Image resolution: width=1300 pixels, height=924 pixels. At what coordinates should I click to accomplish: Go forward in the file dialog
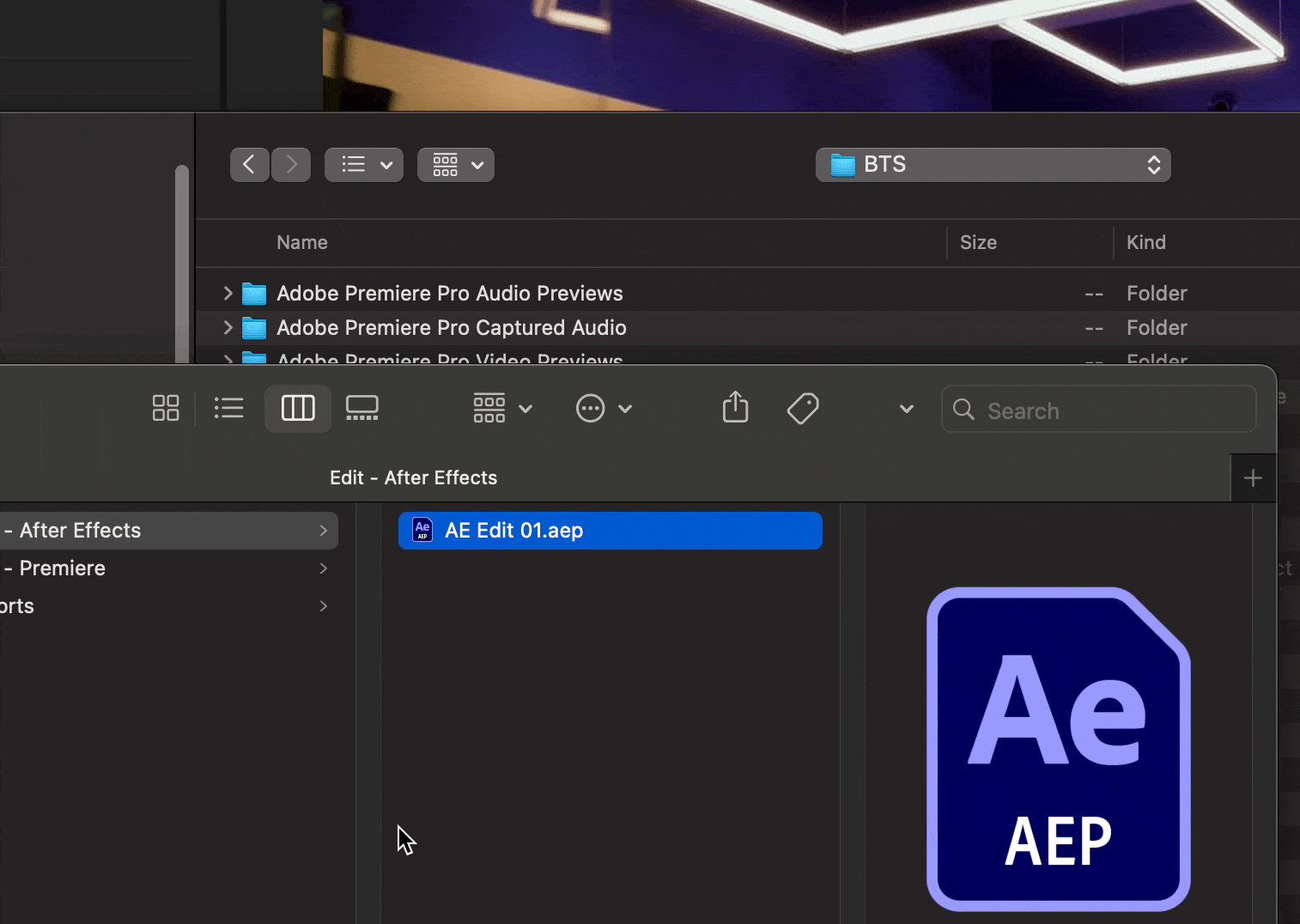tap(292, 164)
